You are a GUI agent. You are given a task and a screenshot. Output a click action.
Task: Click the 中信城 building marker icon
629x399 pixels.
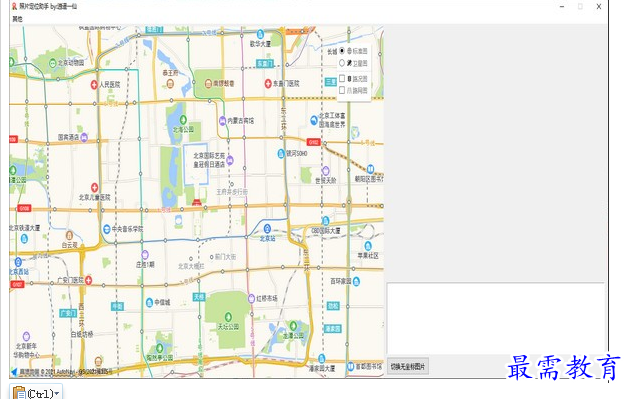click(149, 302)
